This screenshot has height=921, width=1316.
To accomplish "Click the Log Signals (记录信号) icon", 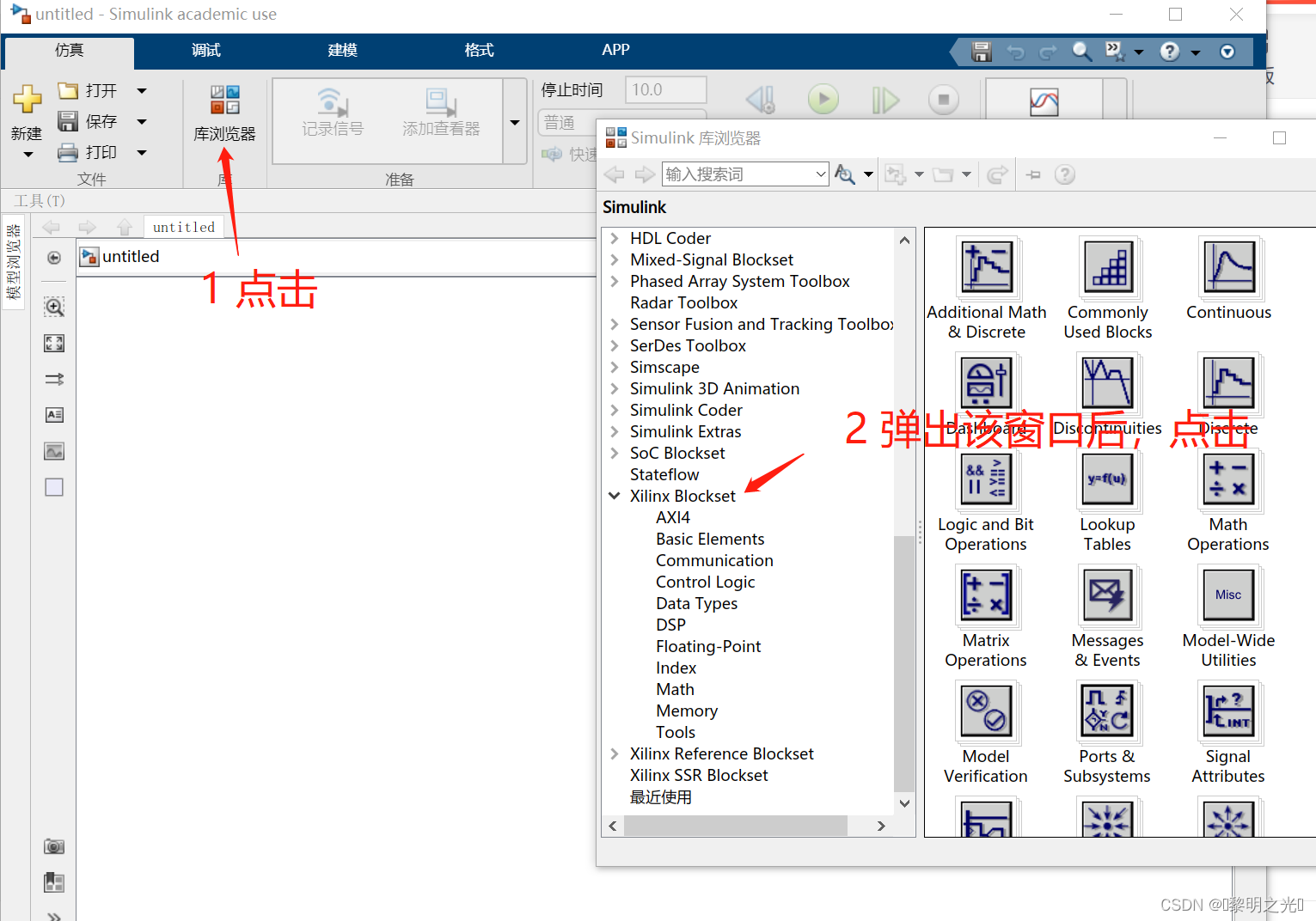I will pyautogui.click(x=333, y=102).
